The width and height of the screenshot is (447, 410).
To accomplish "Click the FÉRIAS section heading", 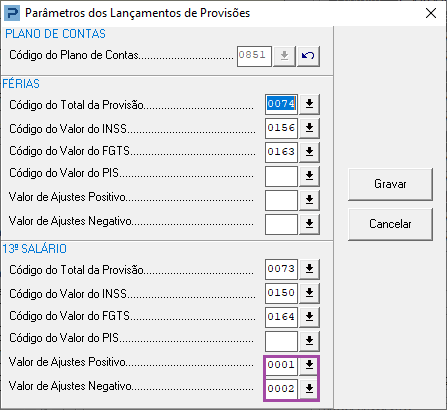I will 21,83.
